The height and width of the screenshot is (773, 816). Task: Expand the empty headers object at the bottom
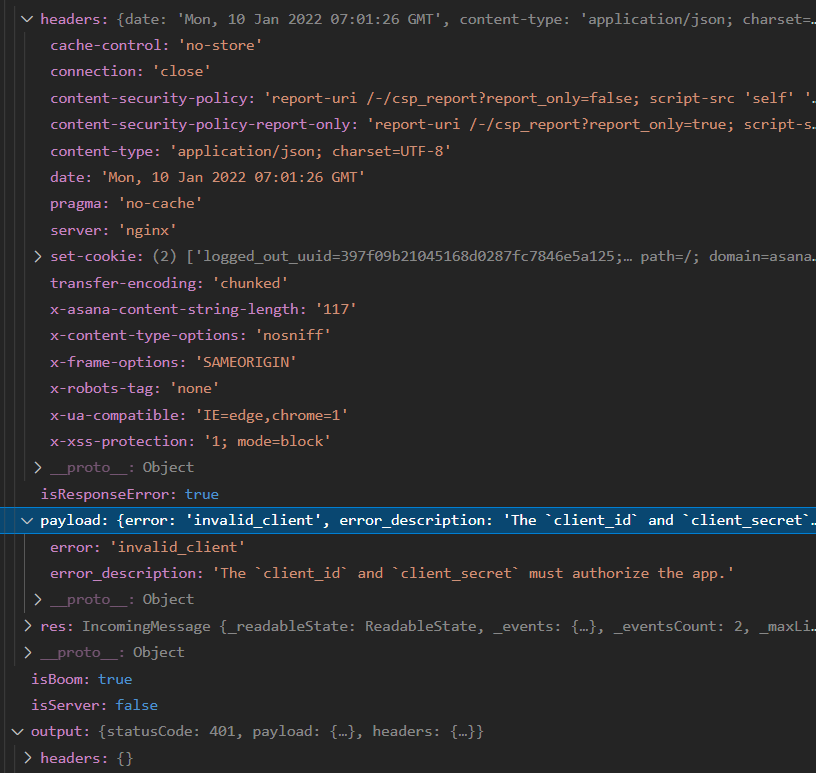[x=28, y=758]
